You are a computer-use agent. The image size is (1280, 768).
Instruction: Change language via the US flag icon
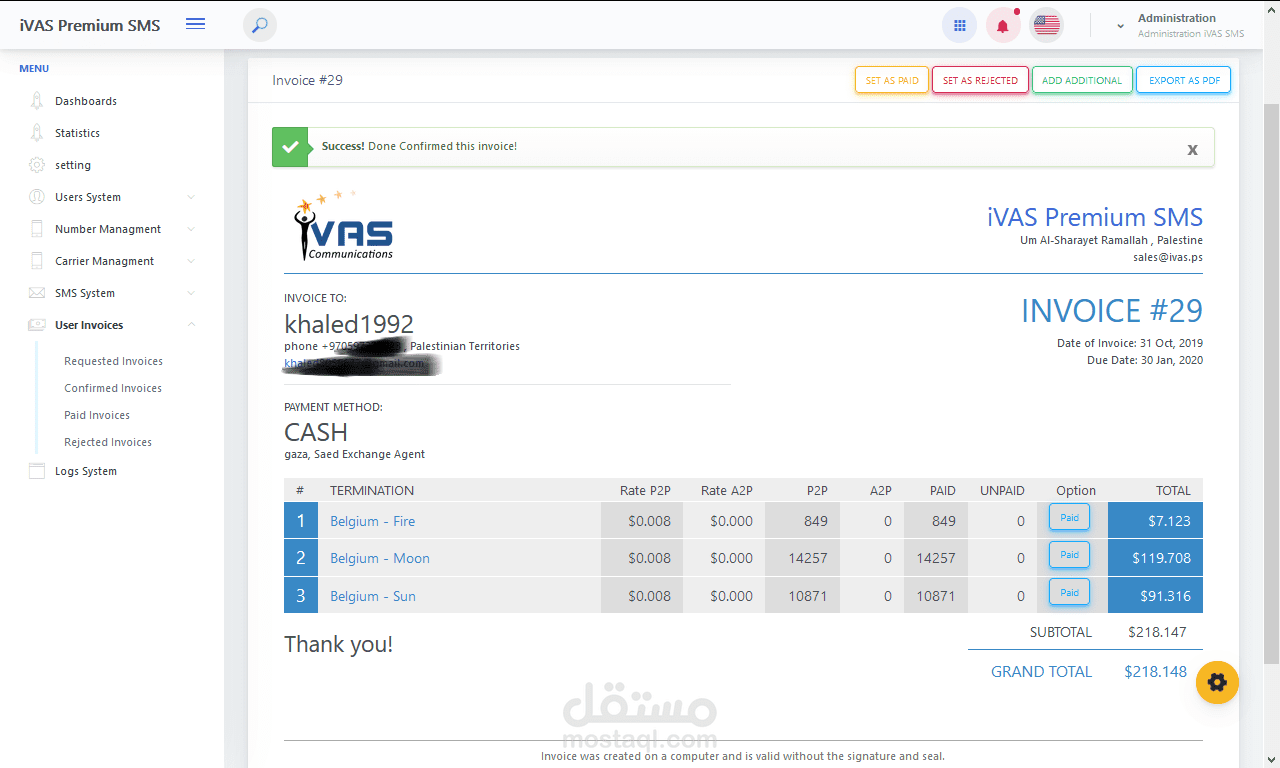[x=1047, y=26]
